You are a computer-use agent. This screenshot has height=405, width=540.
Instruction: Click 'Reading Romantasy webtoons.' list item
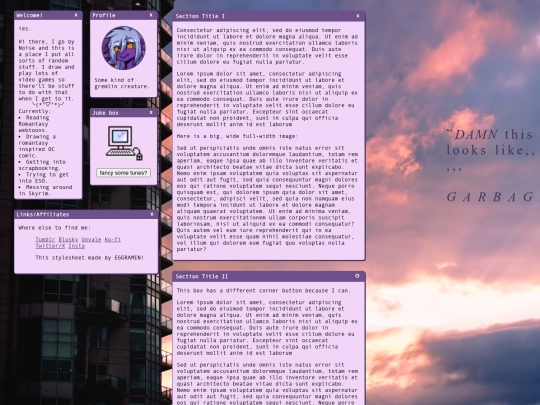coord(34,124)
